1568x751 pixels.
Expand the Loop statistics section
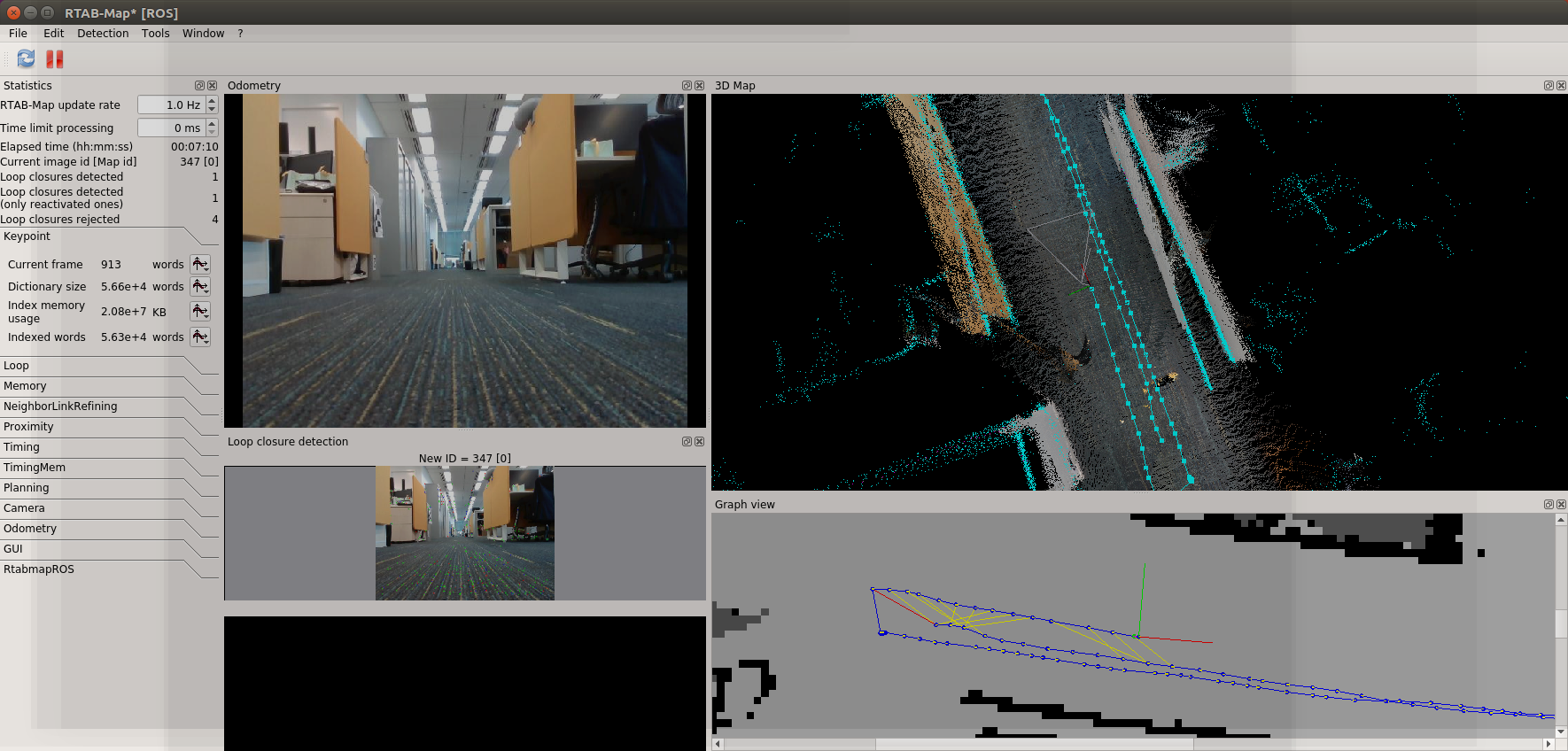pyautogui.click(x=16, y=366)
